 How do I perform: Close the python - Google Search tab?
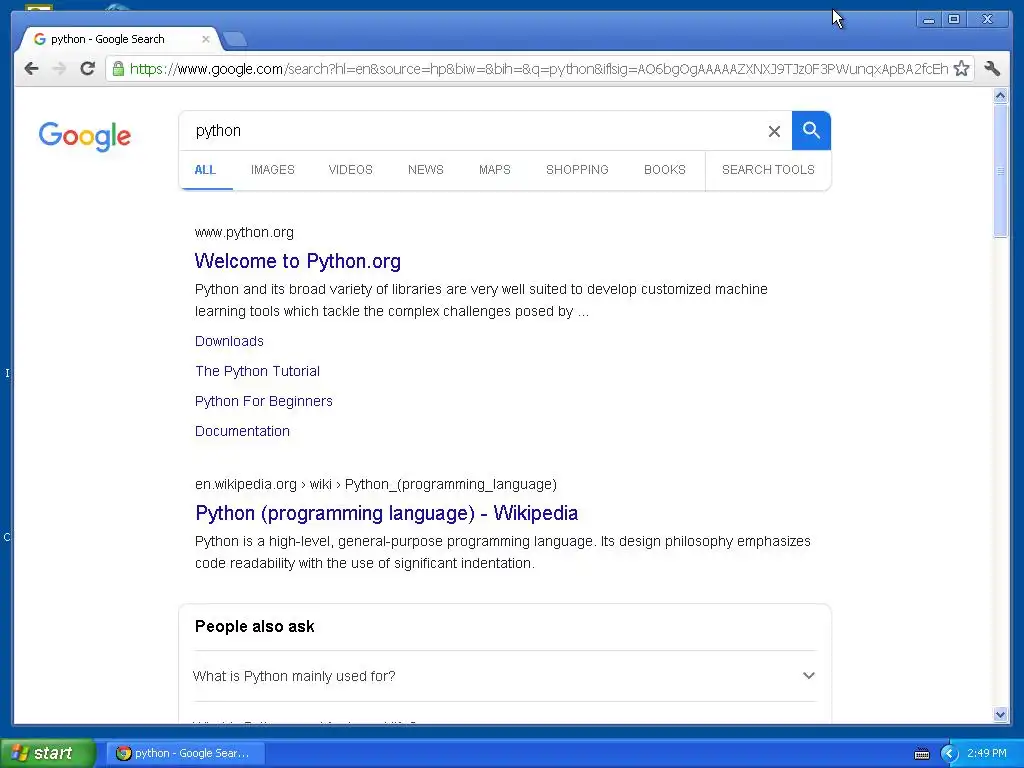206,39
